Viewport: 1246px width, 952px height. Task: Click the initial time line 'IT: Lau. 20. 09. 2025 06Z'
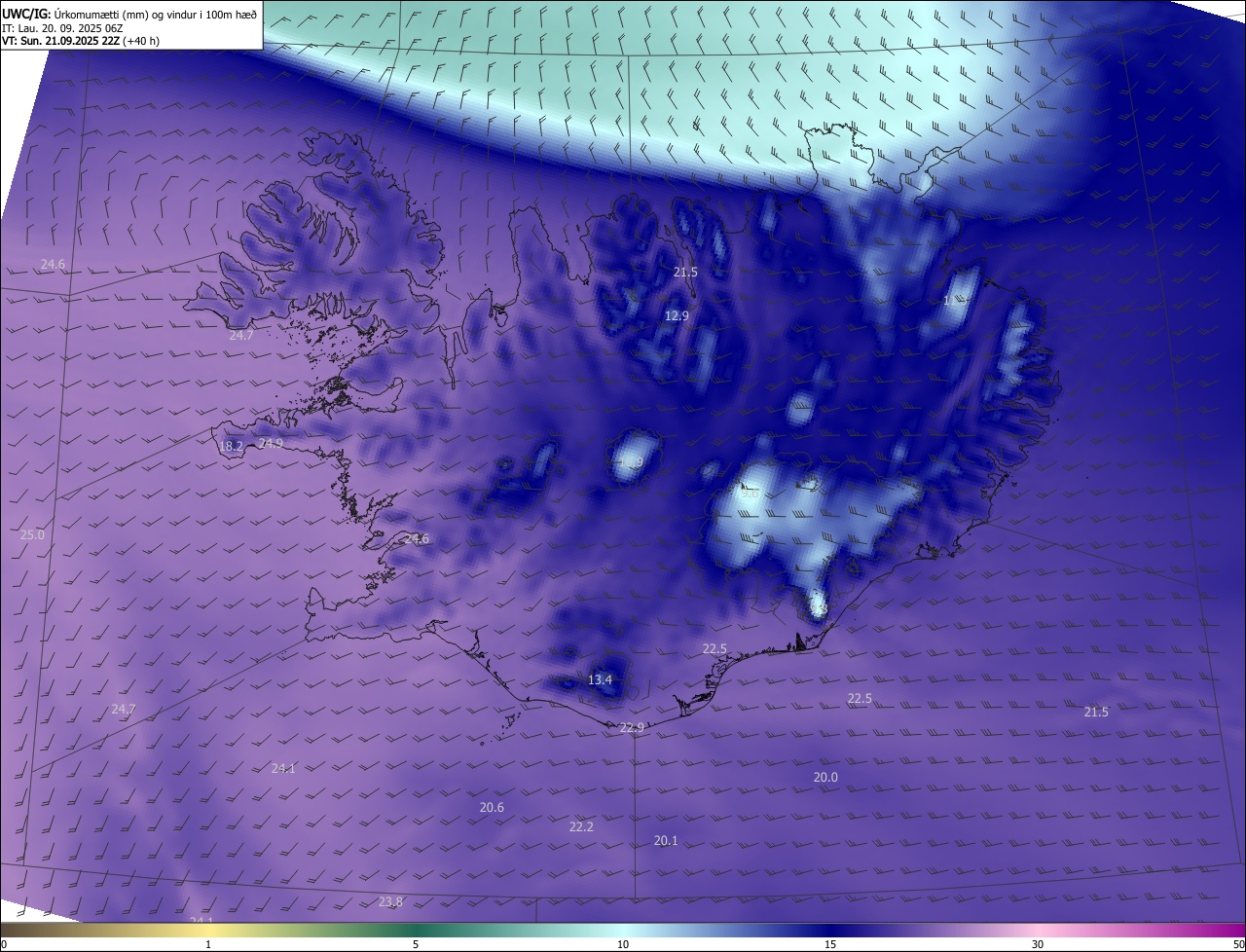(62, 28)
